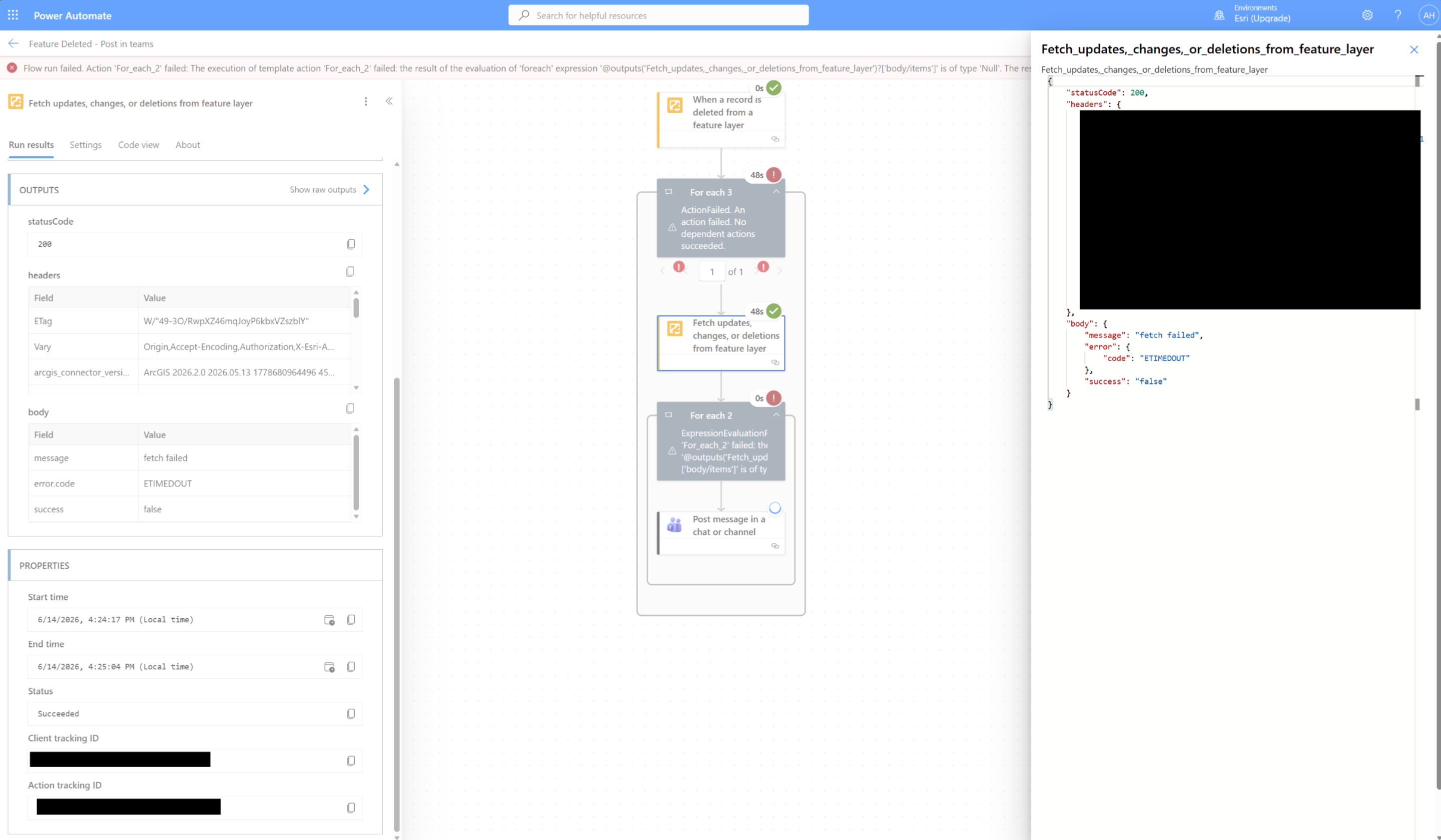The image size is (1441, 840).
Task: Switch to the Run results tab
Action: (x=31, y=145)
